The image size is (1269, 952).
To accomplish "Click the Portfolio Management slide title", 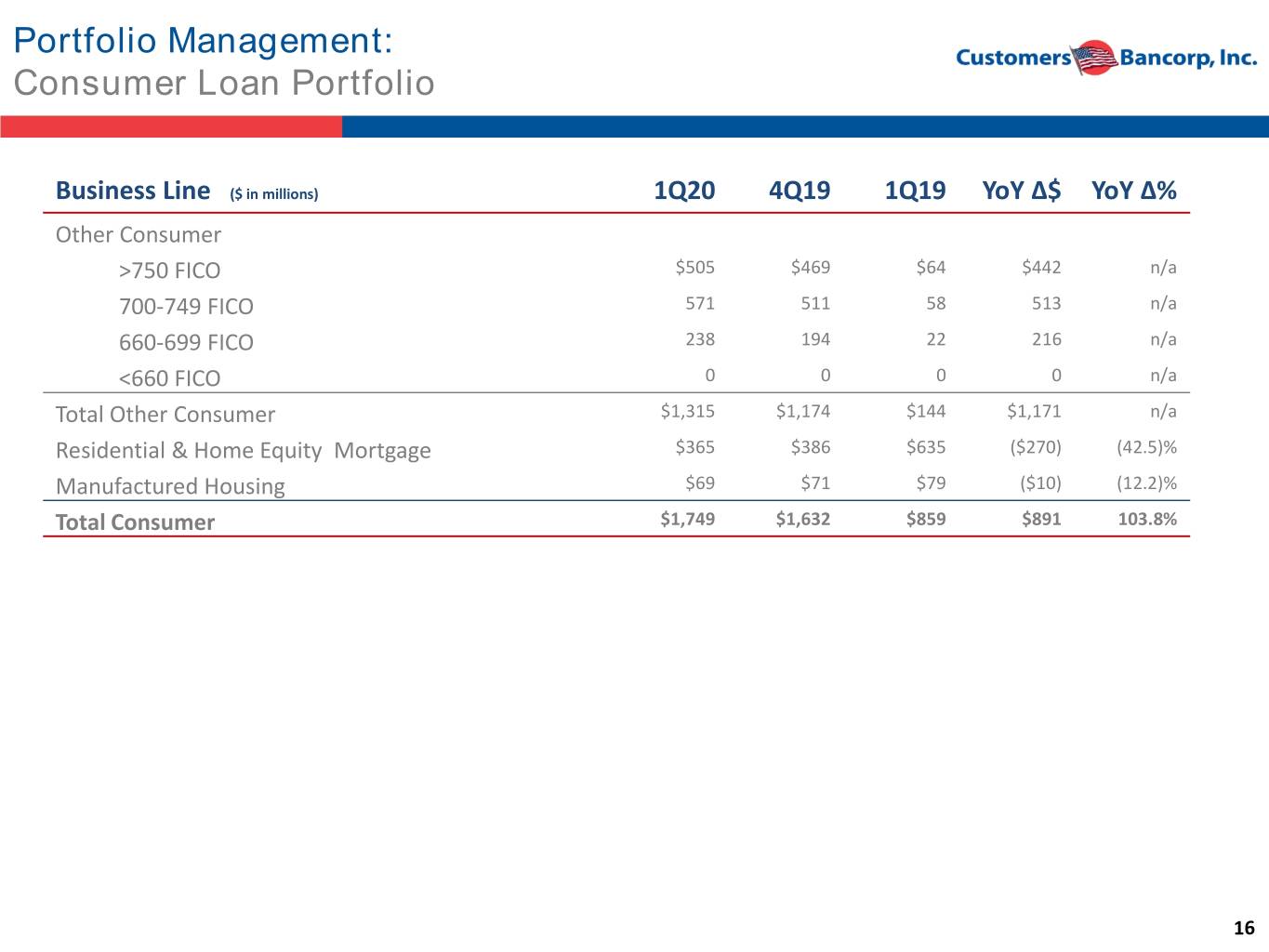I will (204, 41).
